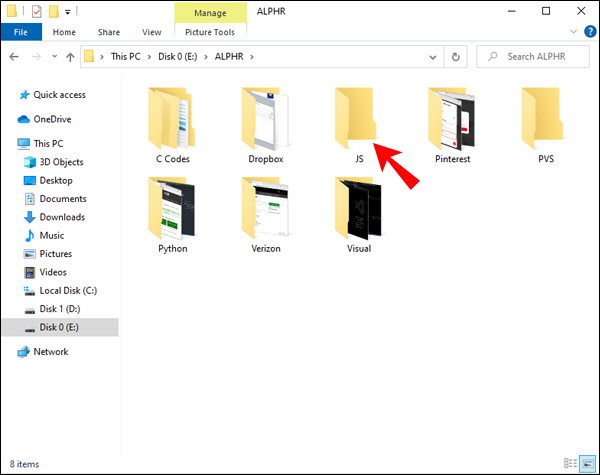Customize Quick Access Toolbar dropdown
Screen dimensions: 600x475
(67, 12)
